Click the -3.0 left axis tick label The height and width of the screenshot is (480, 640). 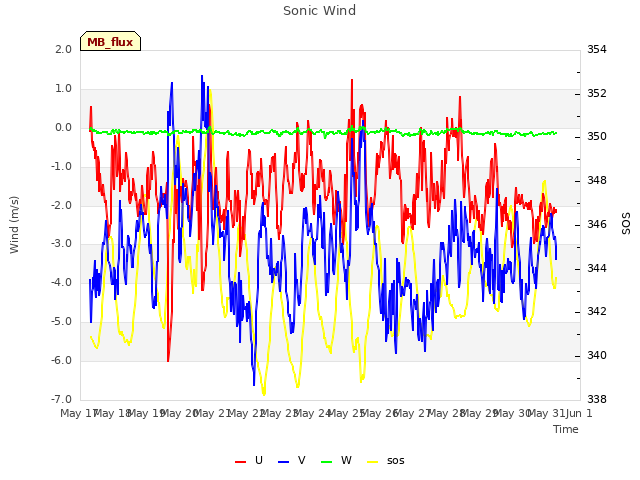[x=62, y=244]
